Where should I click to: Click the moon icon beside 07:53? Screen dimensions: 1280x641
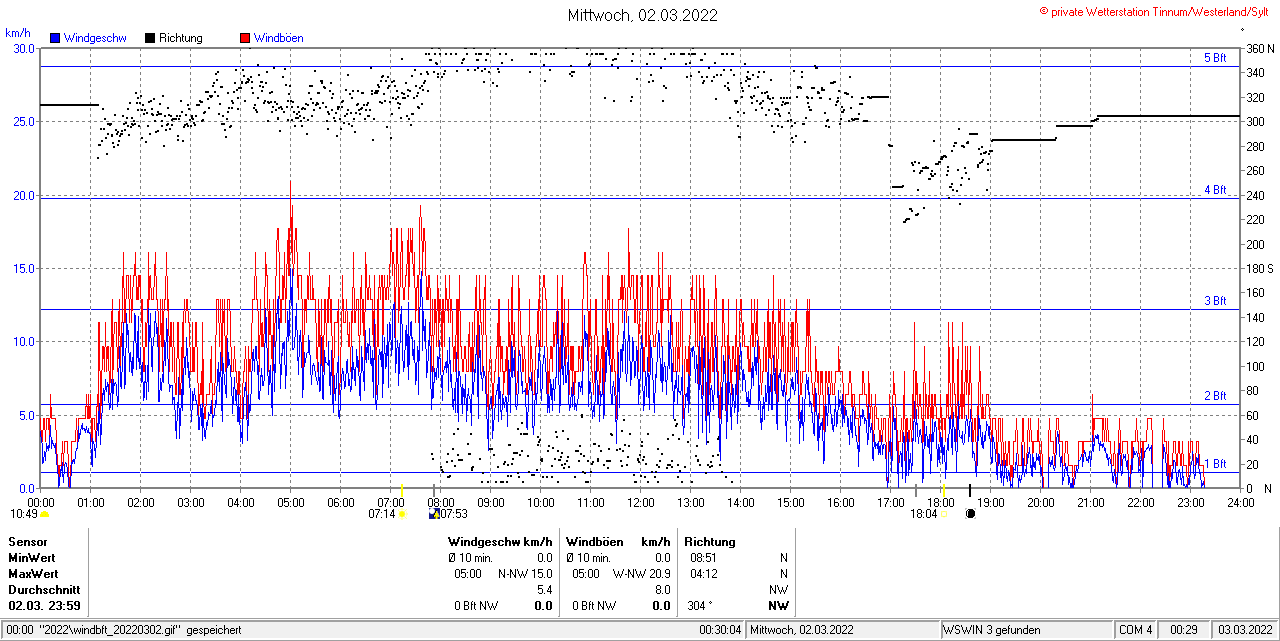[x=433, y=514]
